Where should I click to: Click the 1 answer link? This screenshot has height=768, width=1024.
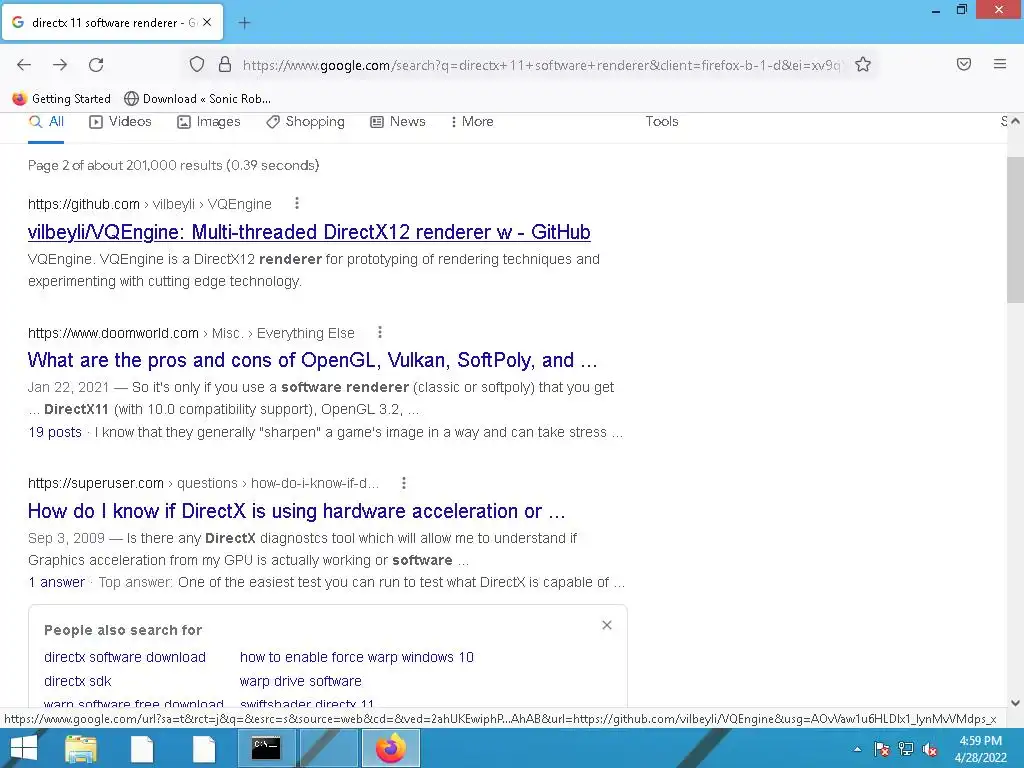(57, 582)
